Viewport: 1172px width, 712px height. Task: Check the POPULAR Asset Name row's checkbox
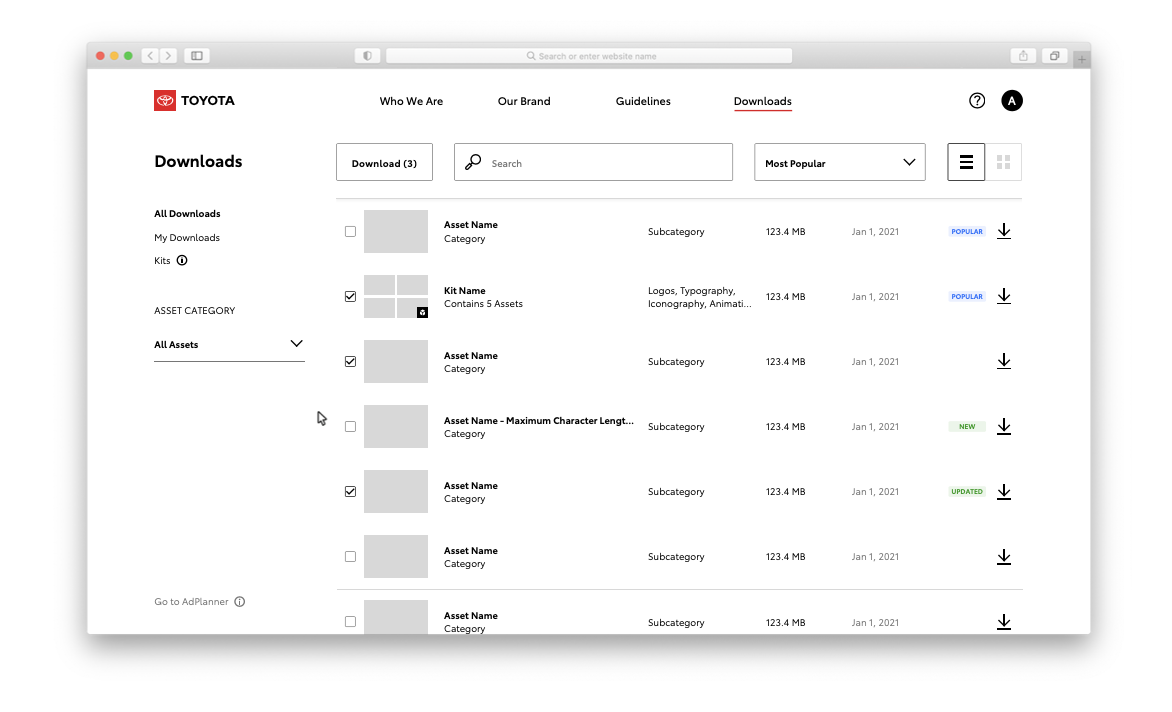(x=350, y=232)
